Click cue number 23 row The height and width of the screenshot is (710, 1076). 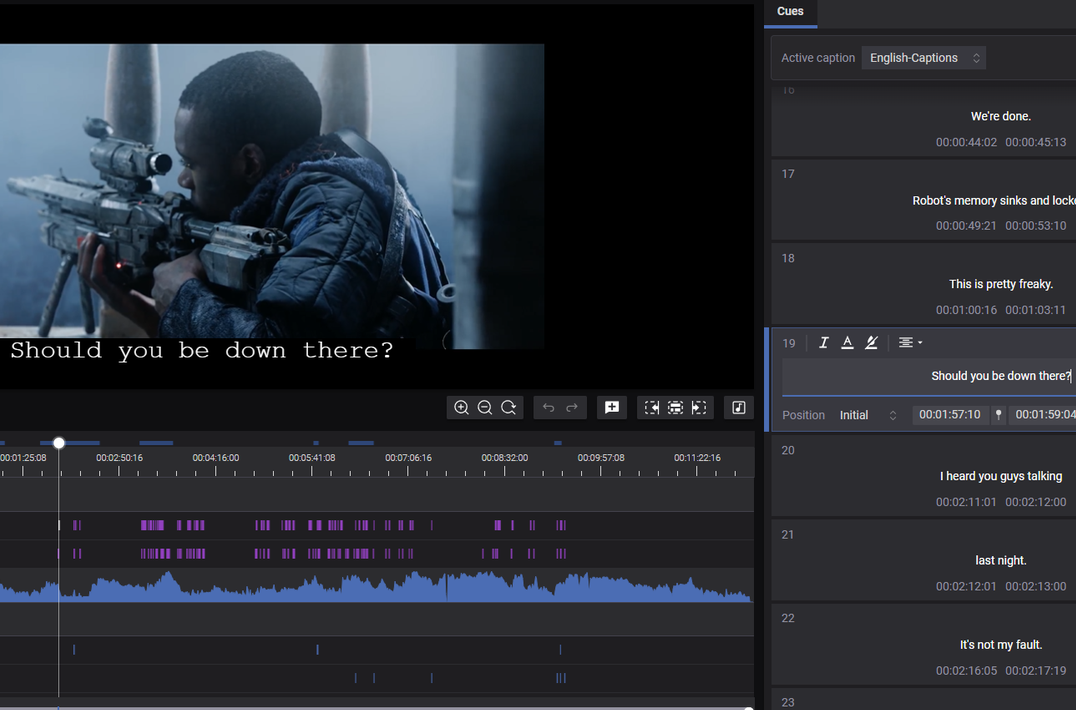pos(924,700)
